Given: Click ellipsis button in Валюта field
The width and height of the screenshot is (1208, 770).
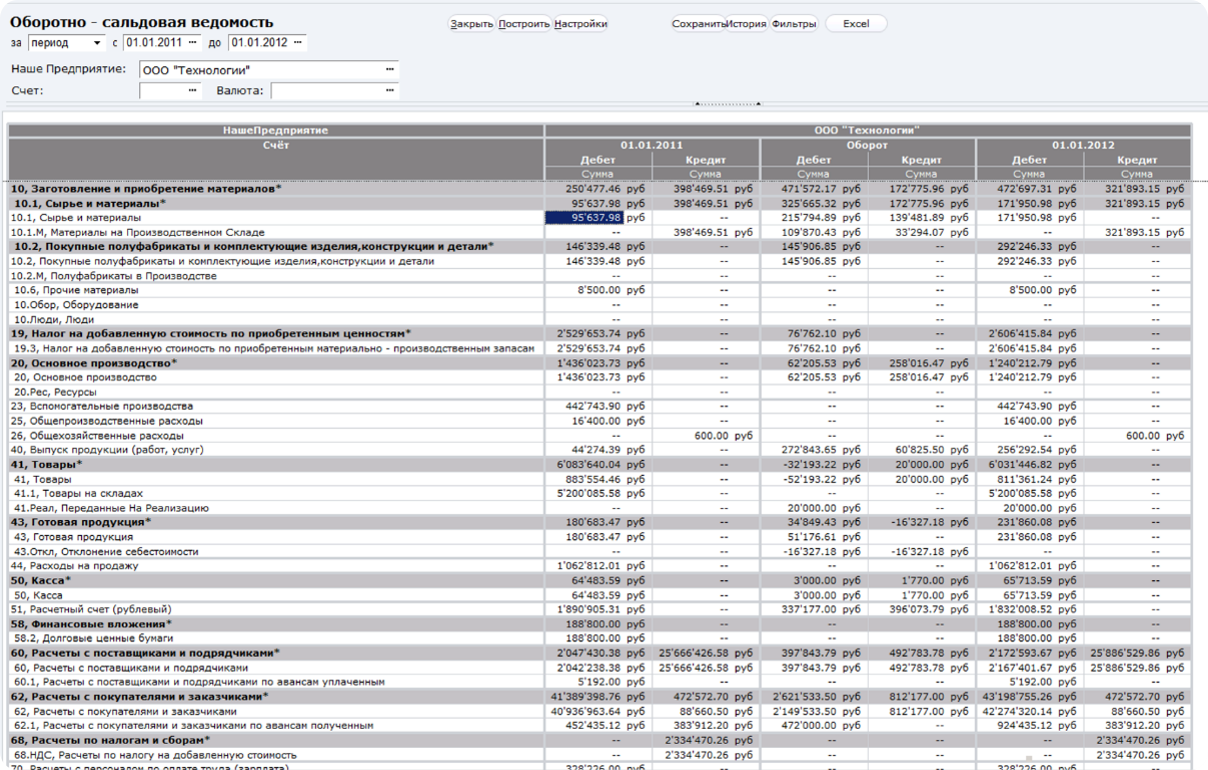Looking at the screenshot, I should pyautogui.click(x=390, y=91).
